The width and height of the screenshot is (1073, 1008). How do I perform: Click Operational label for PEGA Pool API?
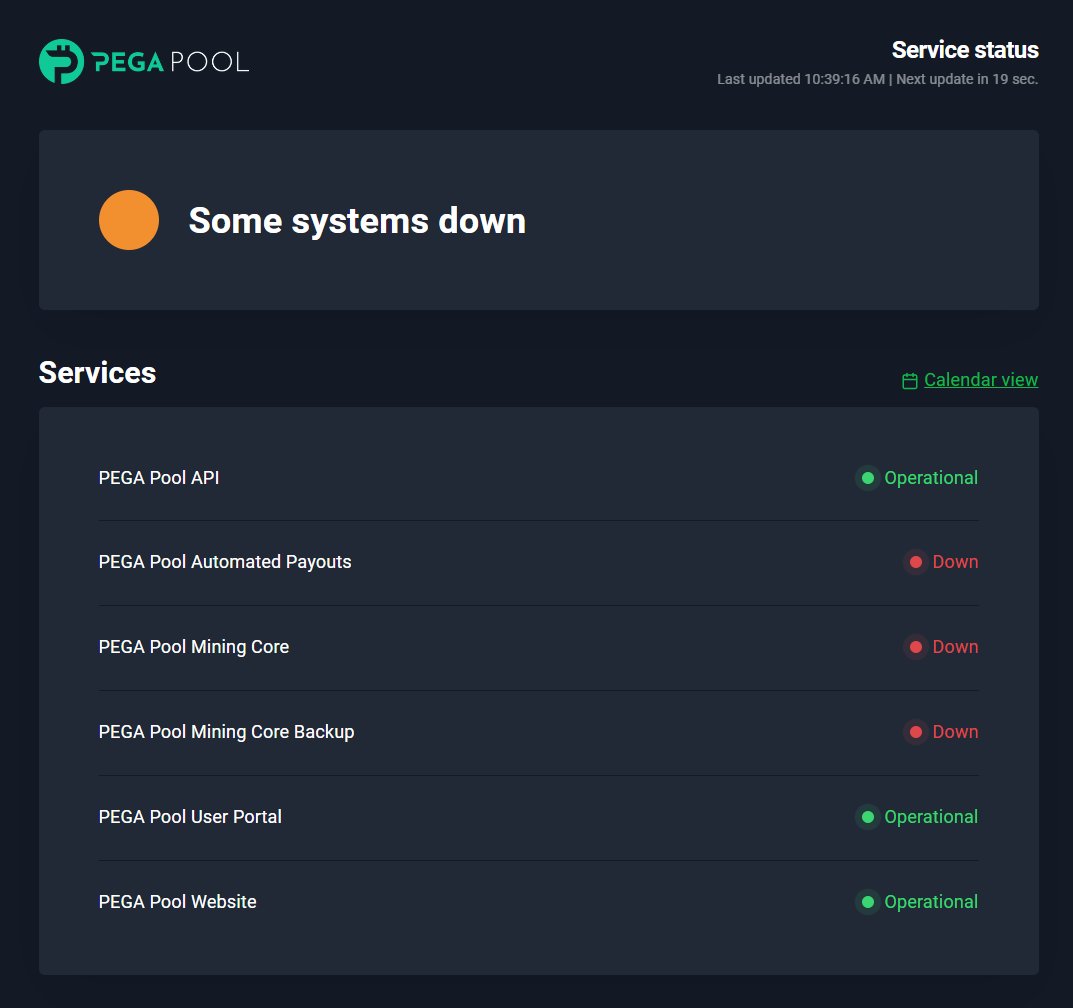(x=931, y=478)
